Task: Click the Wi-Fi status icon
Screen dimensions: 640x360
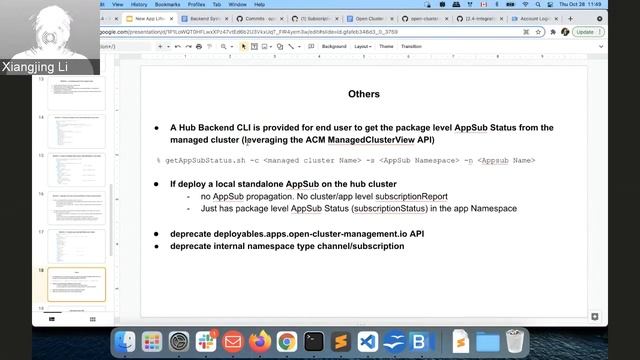Action: (x=525, y=4)
